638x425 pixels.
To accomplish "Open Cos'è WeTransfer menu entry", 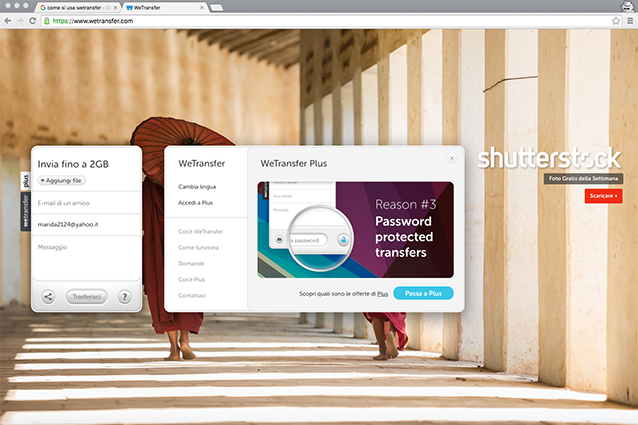I will pyautogui.click(x=200, y=231).
